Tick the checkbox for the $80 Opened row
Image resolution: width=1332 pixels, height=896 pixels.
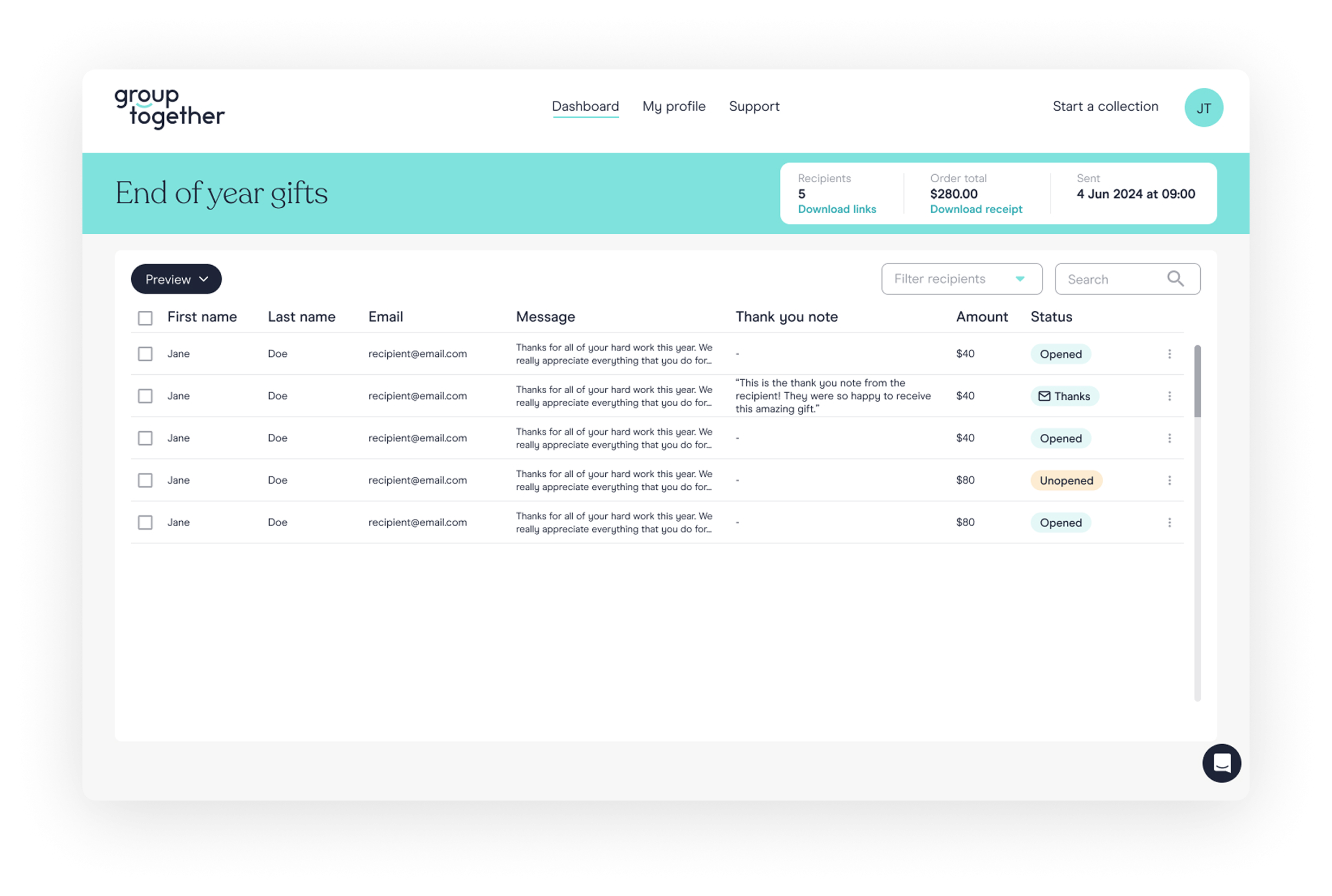click(x=145, y=522)
